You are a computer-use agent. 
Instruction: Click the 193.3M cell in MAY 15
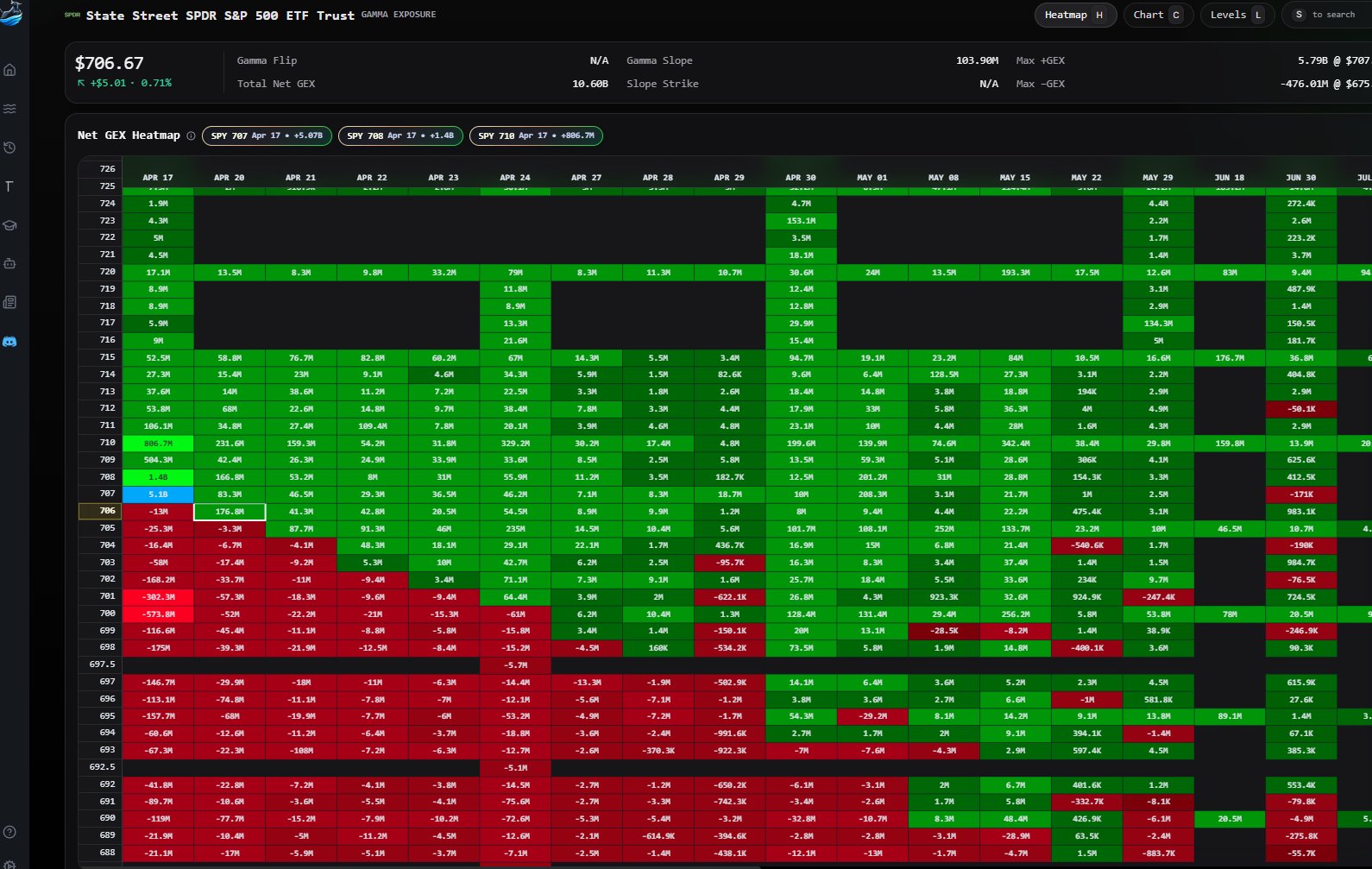tap(1016, 273)
